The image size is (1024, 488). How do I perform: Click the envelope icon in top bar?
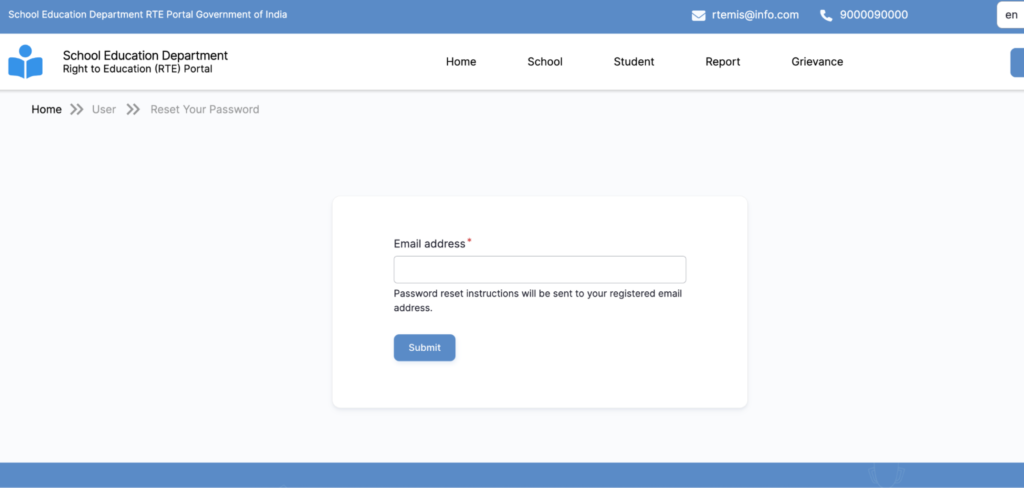[x=699, y=15]
